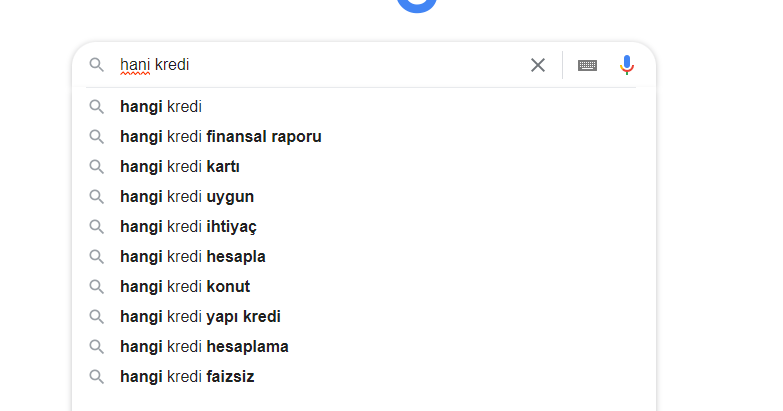Image resolution: width=783 pixels, height=411 pixels.
Task: Clear the search text with the X icon
Action: point(538,65)
